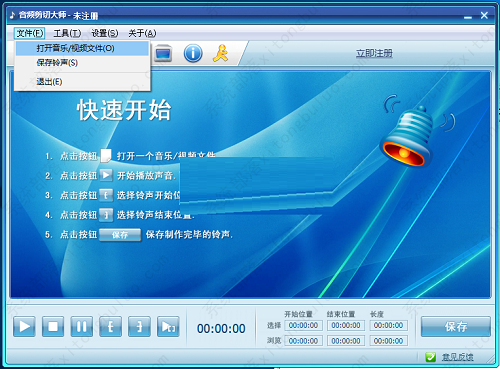Click the 选择 结束位置 time field
The width and height of the screenshot is (500, 369).
[x=346, y=325]
